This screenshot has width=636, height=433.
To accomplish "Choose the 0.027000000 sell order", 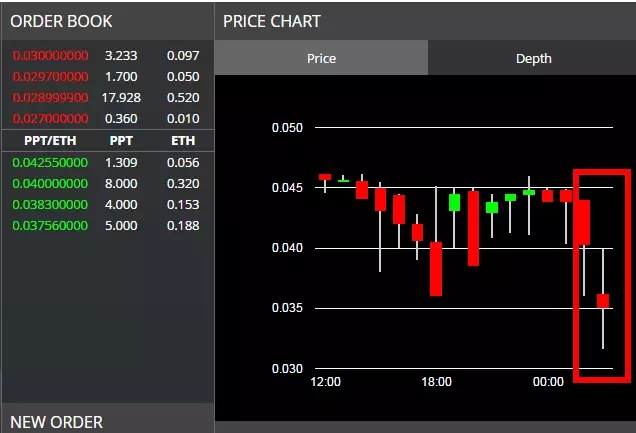I will pyautogui.click(x=50, y=118).
